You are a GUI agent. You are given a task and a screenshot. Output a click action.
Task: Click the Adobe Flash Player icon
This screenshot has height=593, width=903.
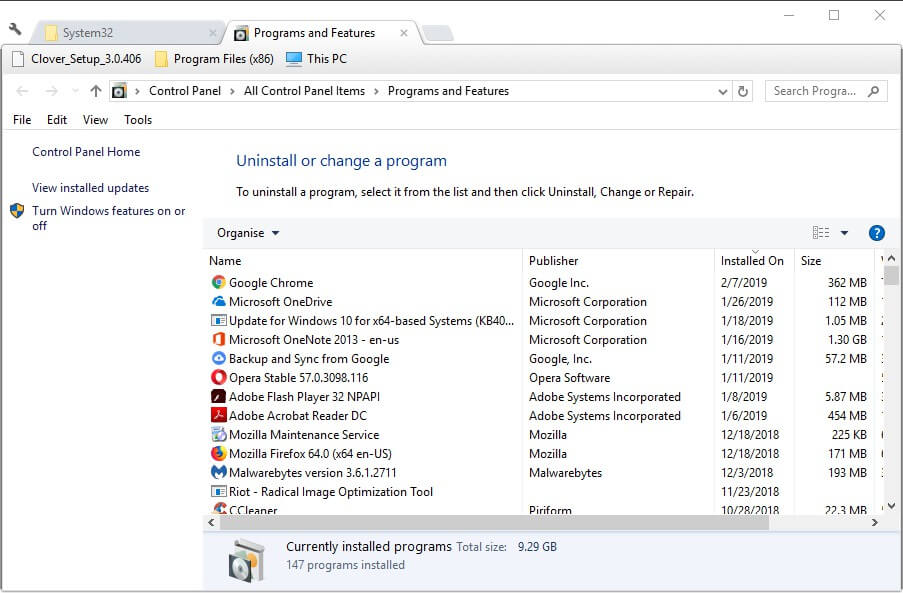(218, 396)
